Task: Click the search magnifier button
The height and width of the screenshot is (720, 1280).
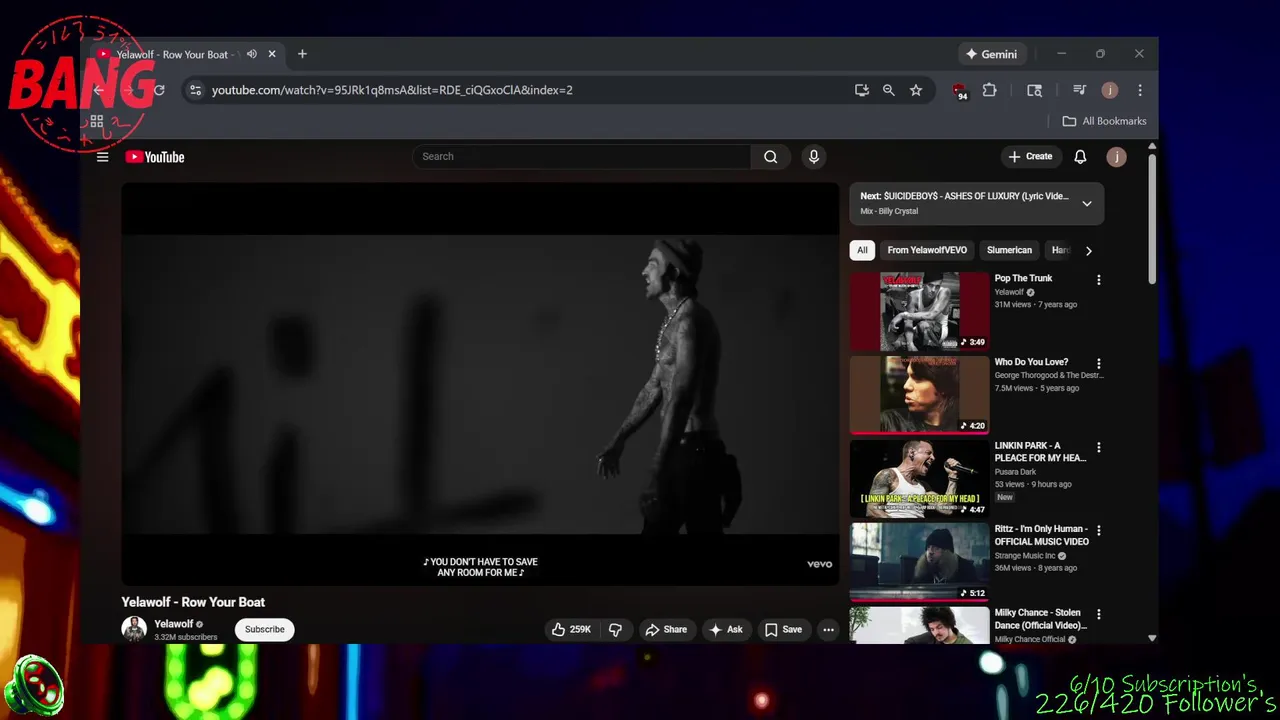Action: [x=770, y=157]
